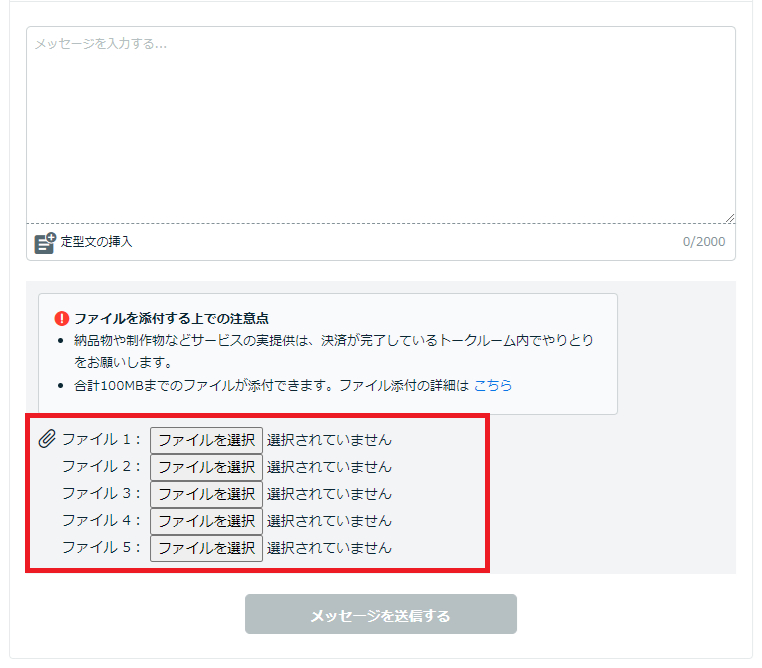Choose a file for ファイル 4
762x668 pixels.
coord(207,521)
